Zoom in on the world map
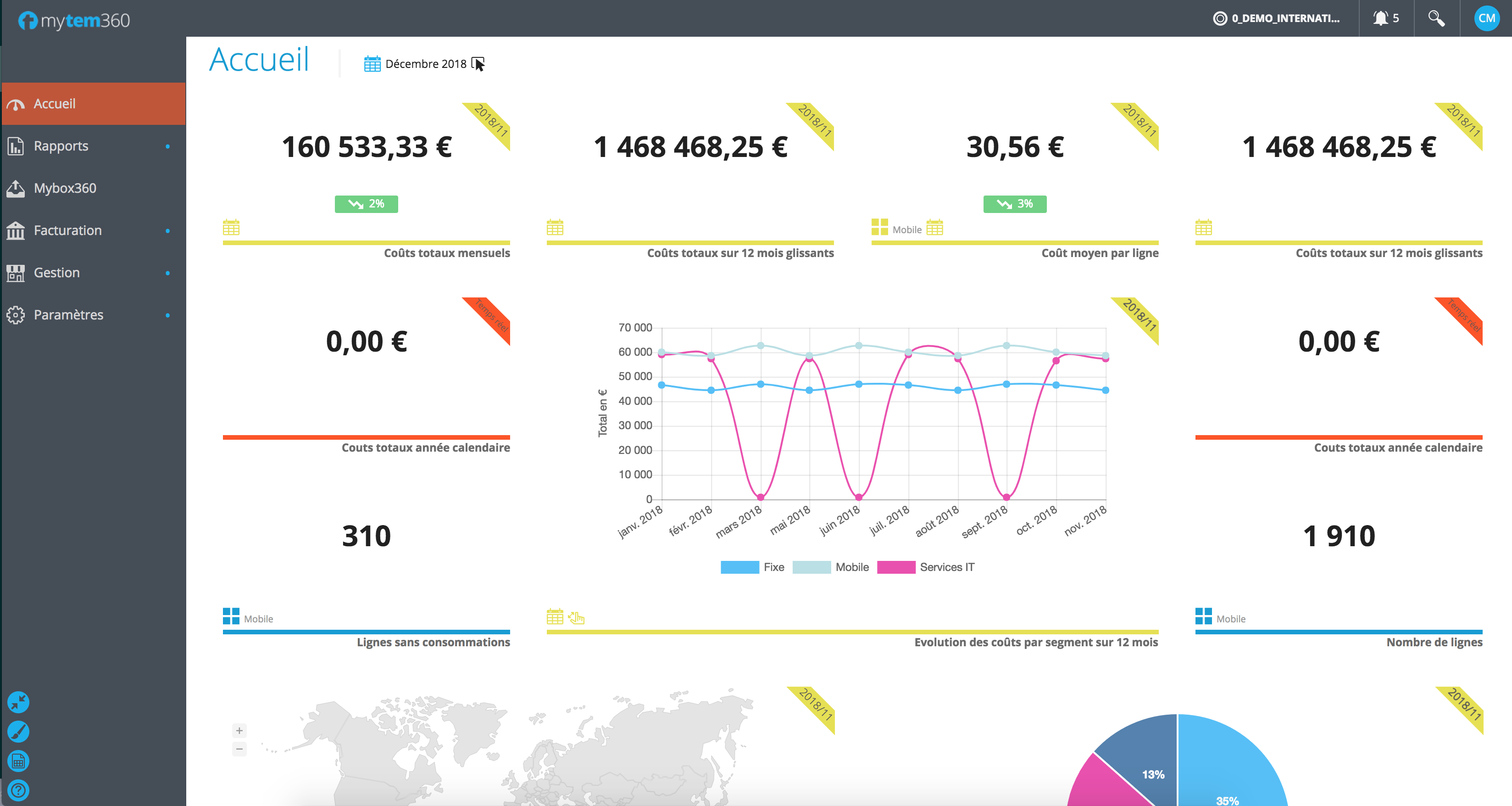 point(239,731)
